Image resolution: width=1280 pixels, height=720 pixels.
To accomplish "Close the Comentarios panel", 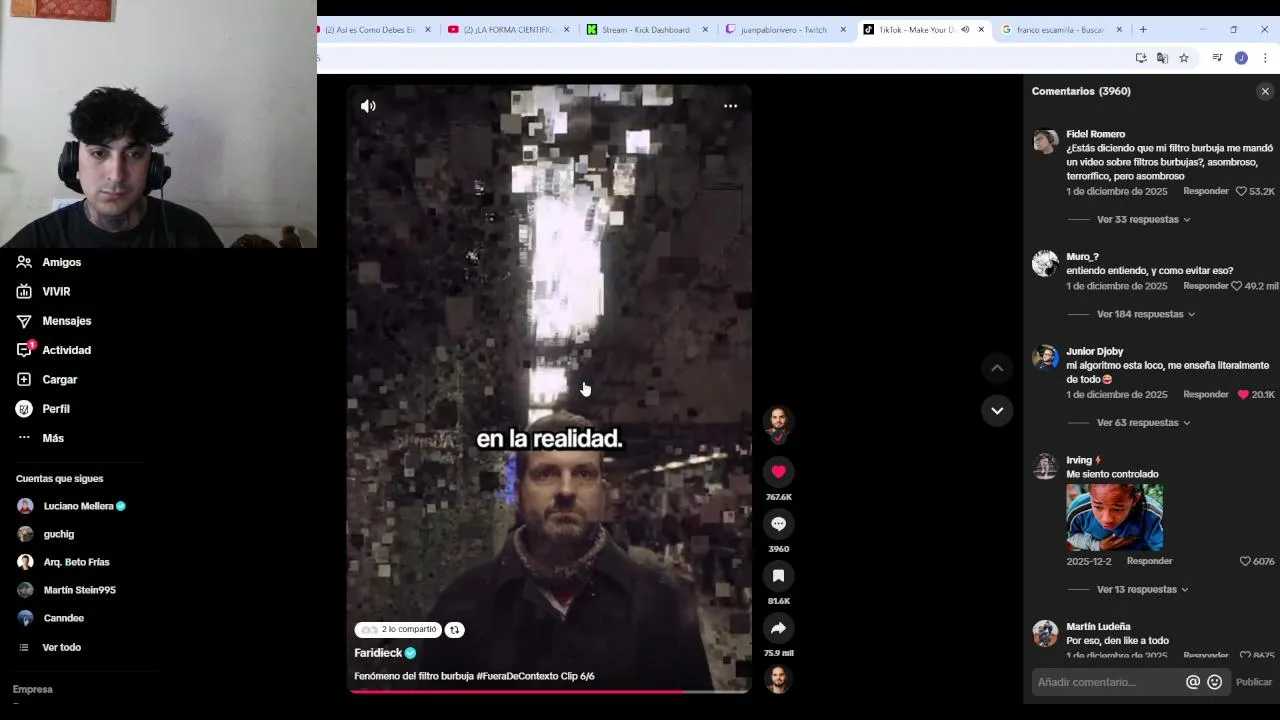I will coord(1265,91).
